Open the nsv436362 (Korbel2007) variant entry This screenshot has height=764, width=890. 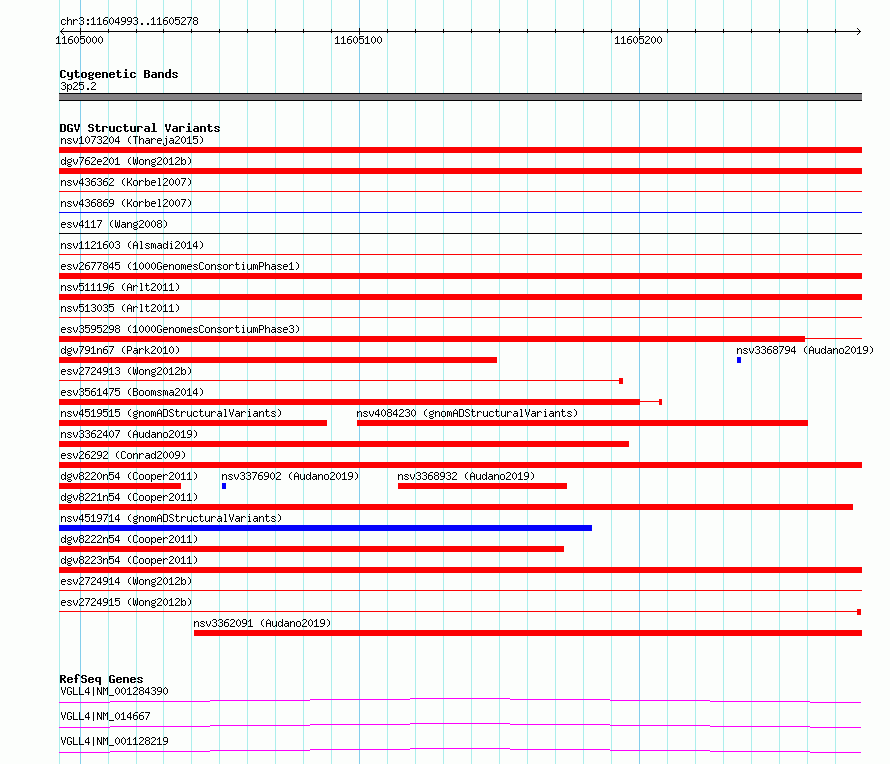(x=126, y=182)
